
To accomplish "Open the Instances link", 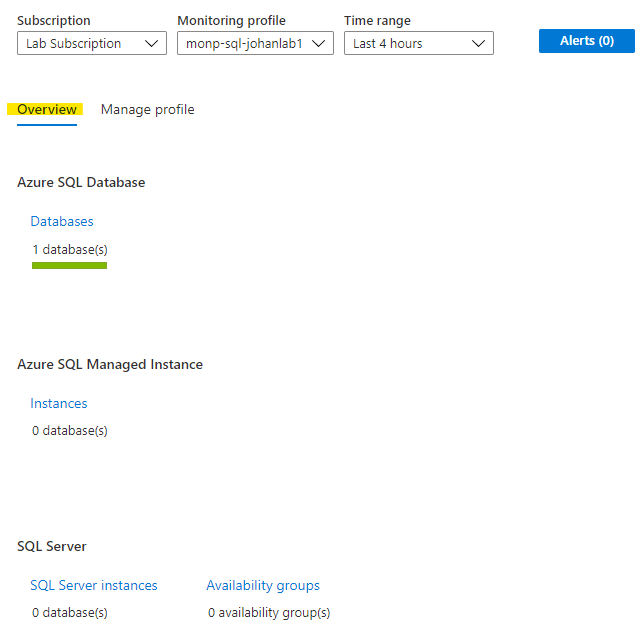I will (59, 404).
